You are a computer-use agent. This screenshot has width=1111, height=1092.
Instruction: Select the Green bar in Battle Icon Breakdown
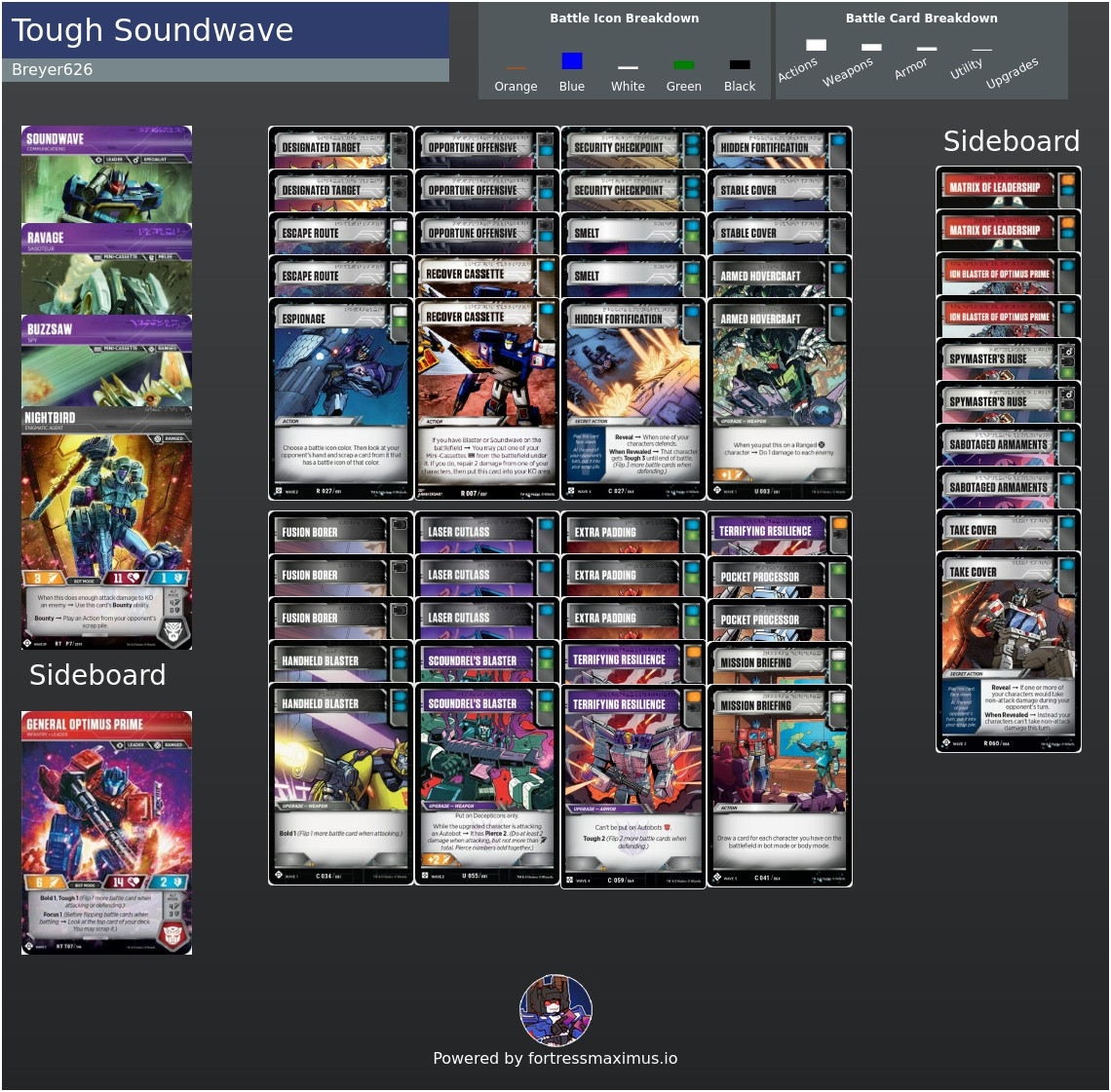pos(684,65)
